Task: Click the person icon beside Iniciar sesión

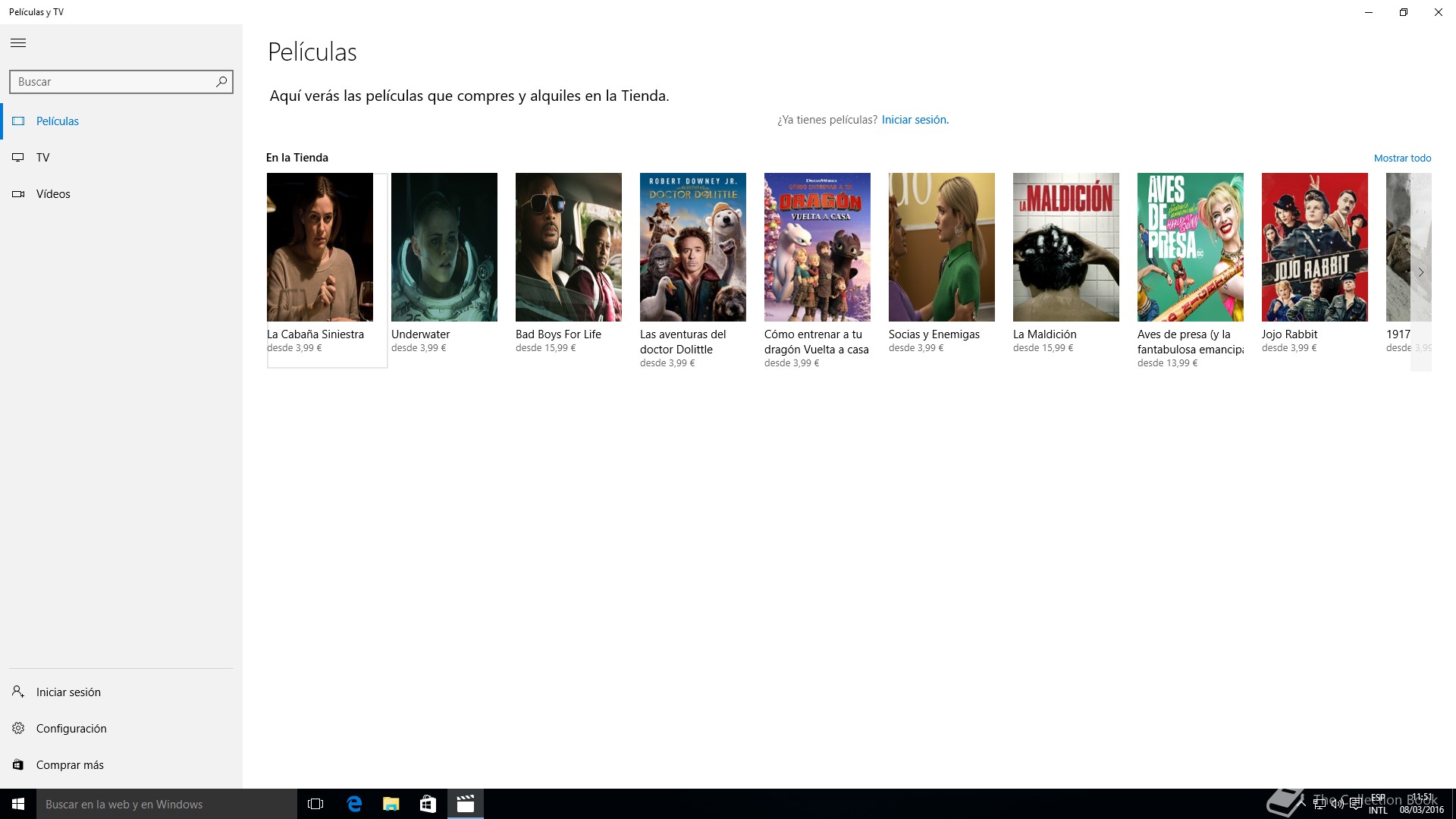Action: click(18, 692)
